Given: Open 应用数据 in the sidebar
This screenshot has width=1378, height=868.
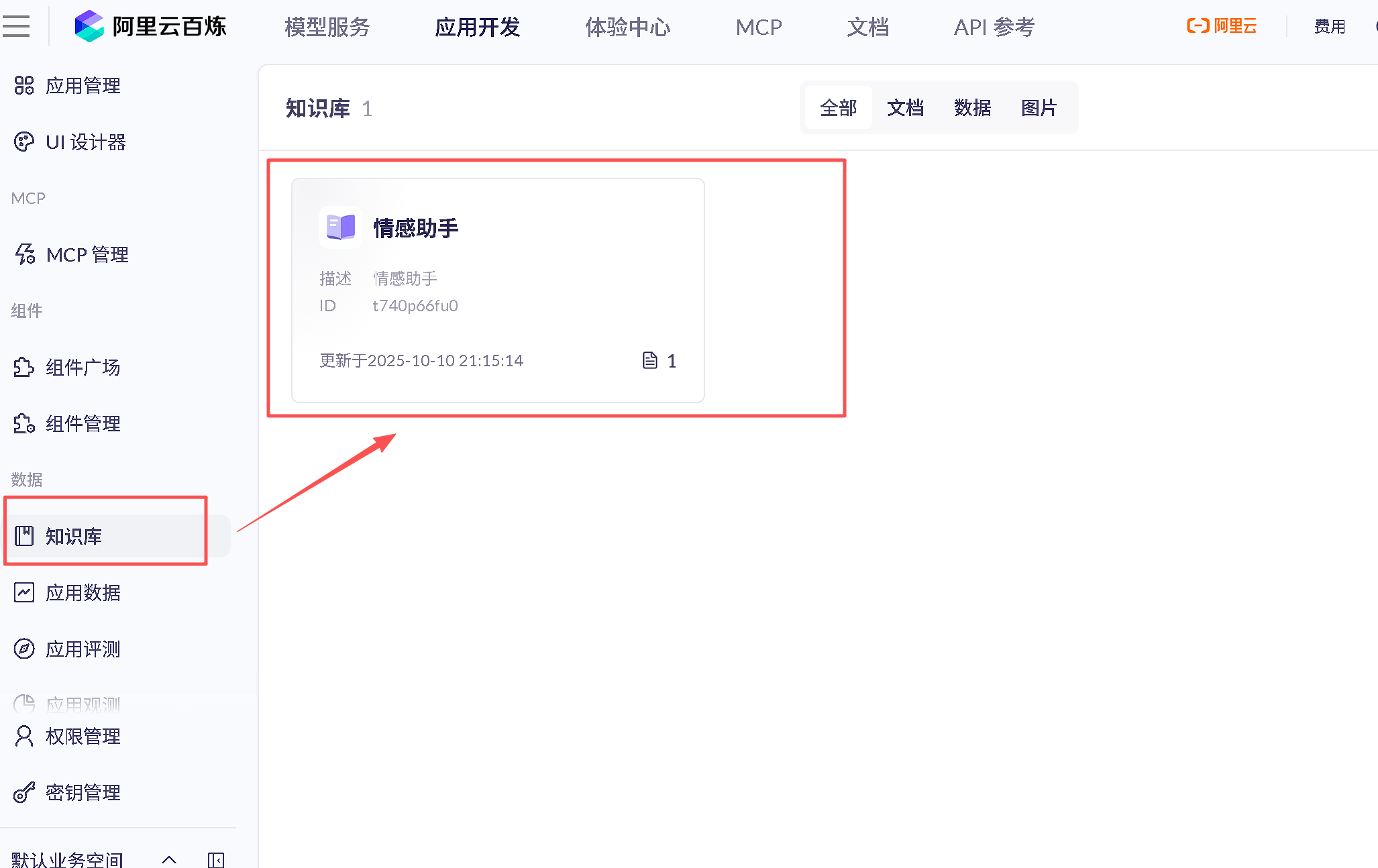Looking at the screenshot, I should [83, 593].
